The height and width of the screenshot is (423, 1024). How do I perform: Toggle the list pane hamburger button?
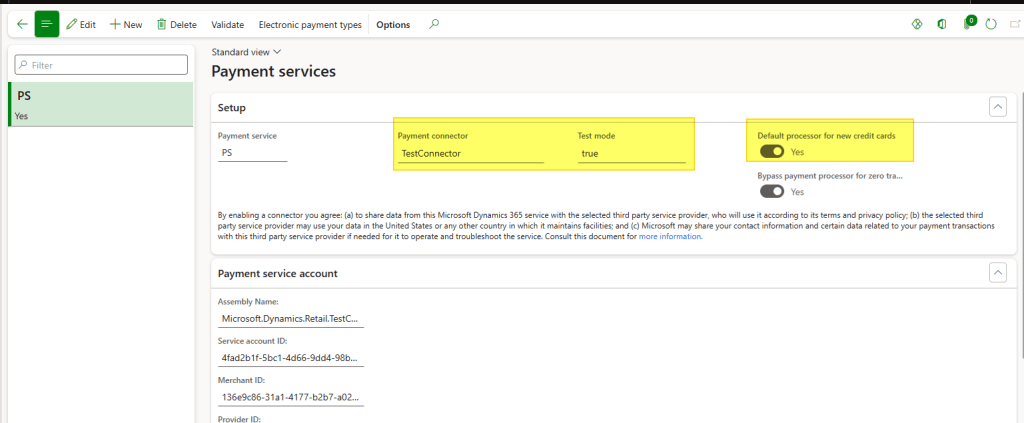(x=47, y=24)
